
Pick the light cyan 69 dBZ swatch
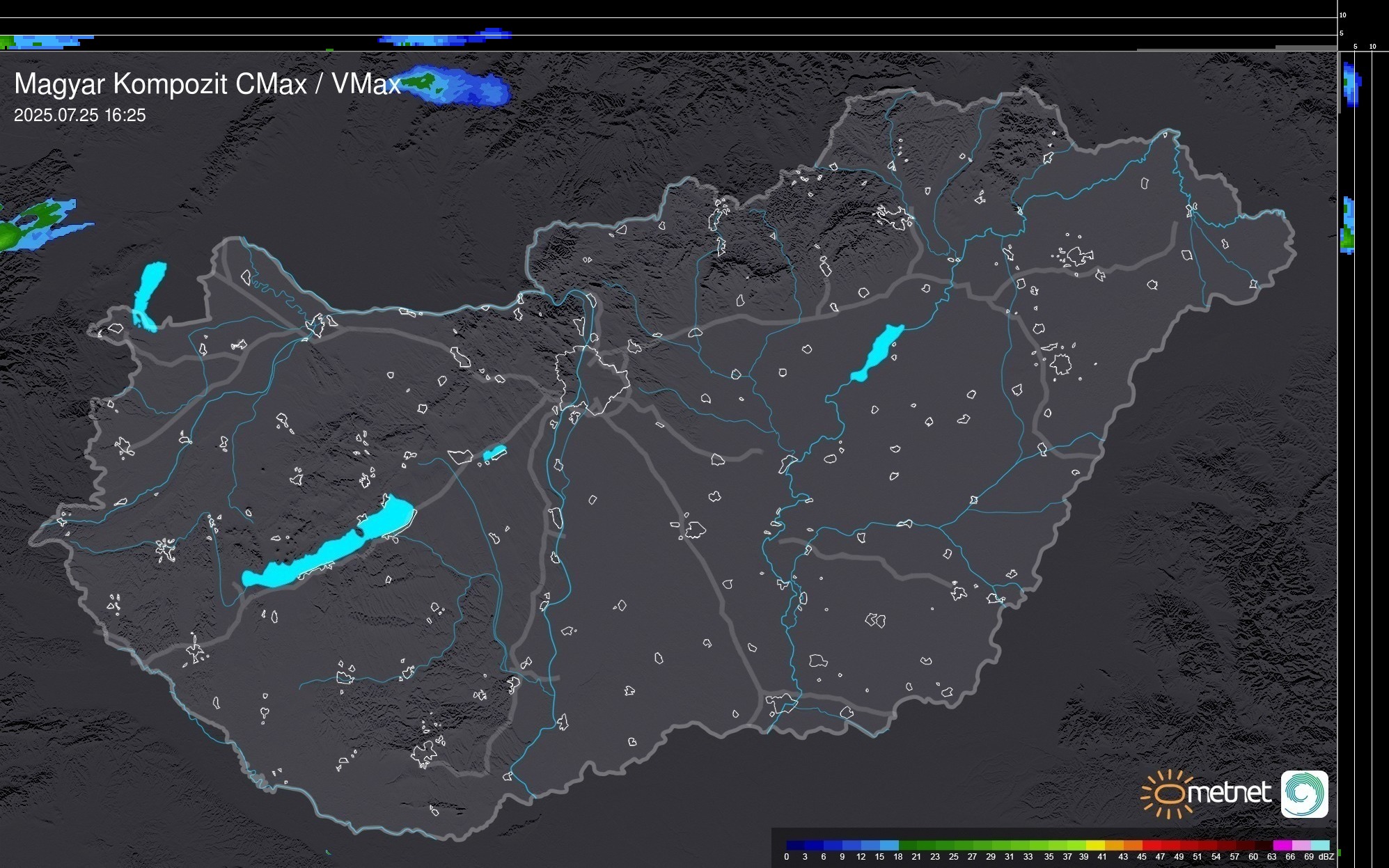point(1320,845)
